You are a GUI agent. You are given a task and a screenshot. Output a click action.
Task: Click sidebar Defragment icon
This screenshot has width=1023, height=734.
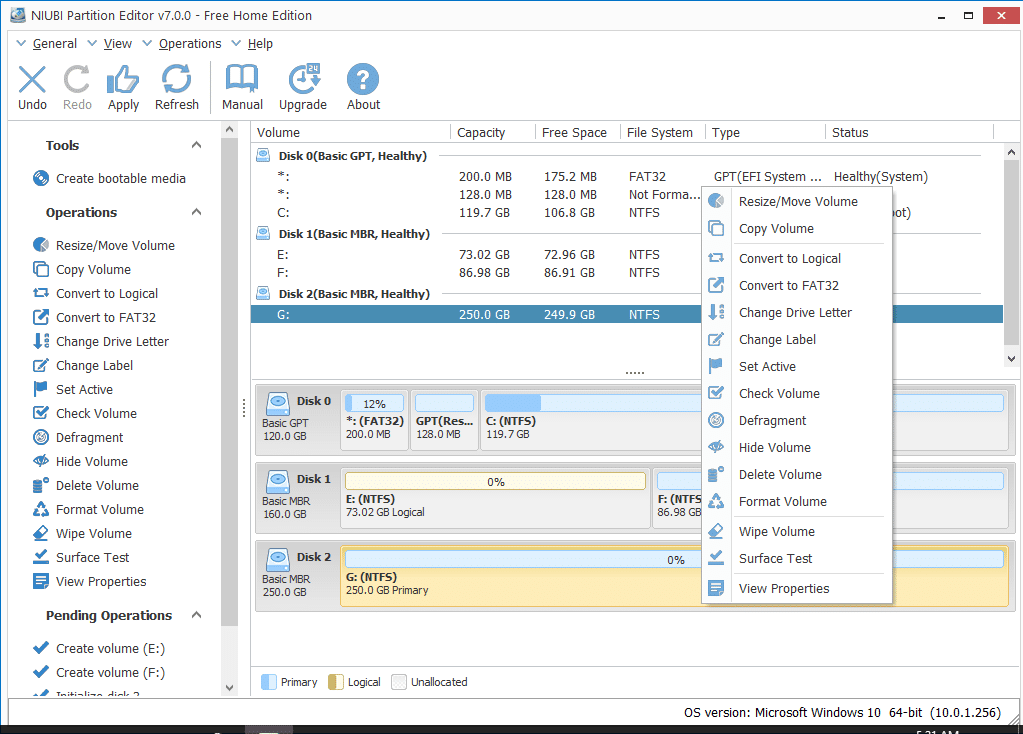point(40,437)
